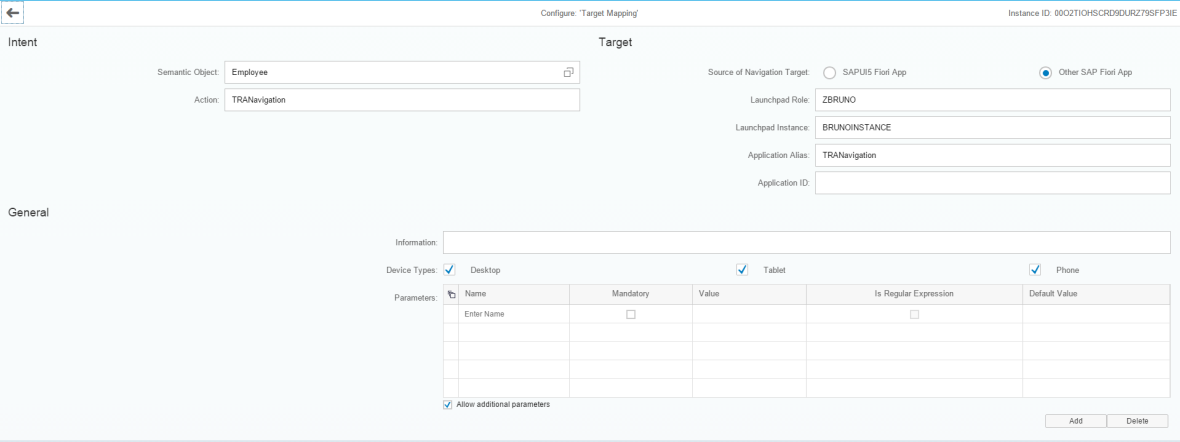Screen dimensions: 1180x442
Task: Uncheck the Desktop device type
Action: tap(450, 270)
